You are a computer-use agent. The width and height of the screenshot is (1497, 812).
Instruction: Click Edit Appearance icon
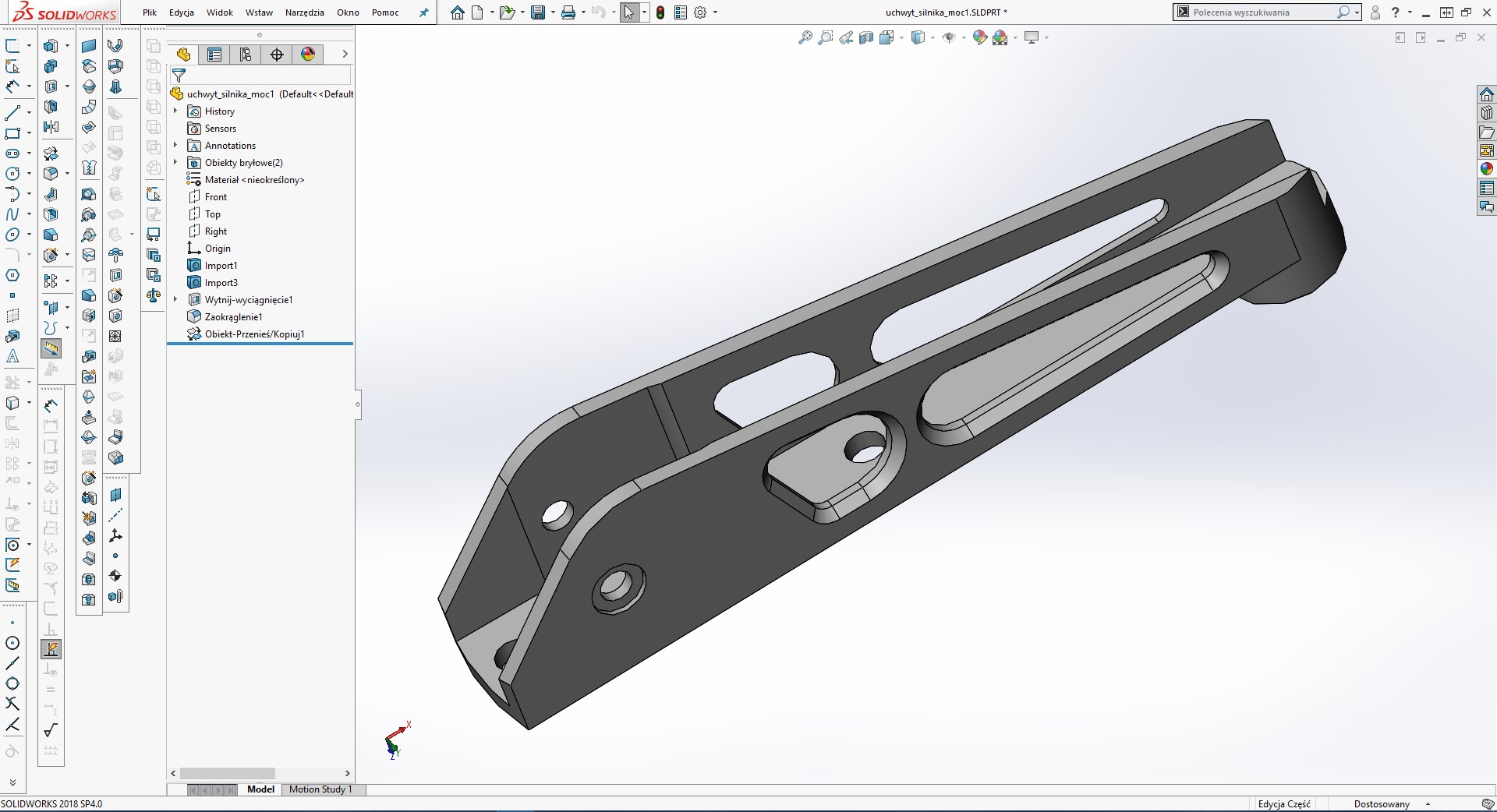click(x=980, y=37)
